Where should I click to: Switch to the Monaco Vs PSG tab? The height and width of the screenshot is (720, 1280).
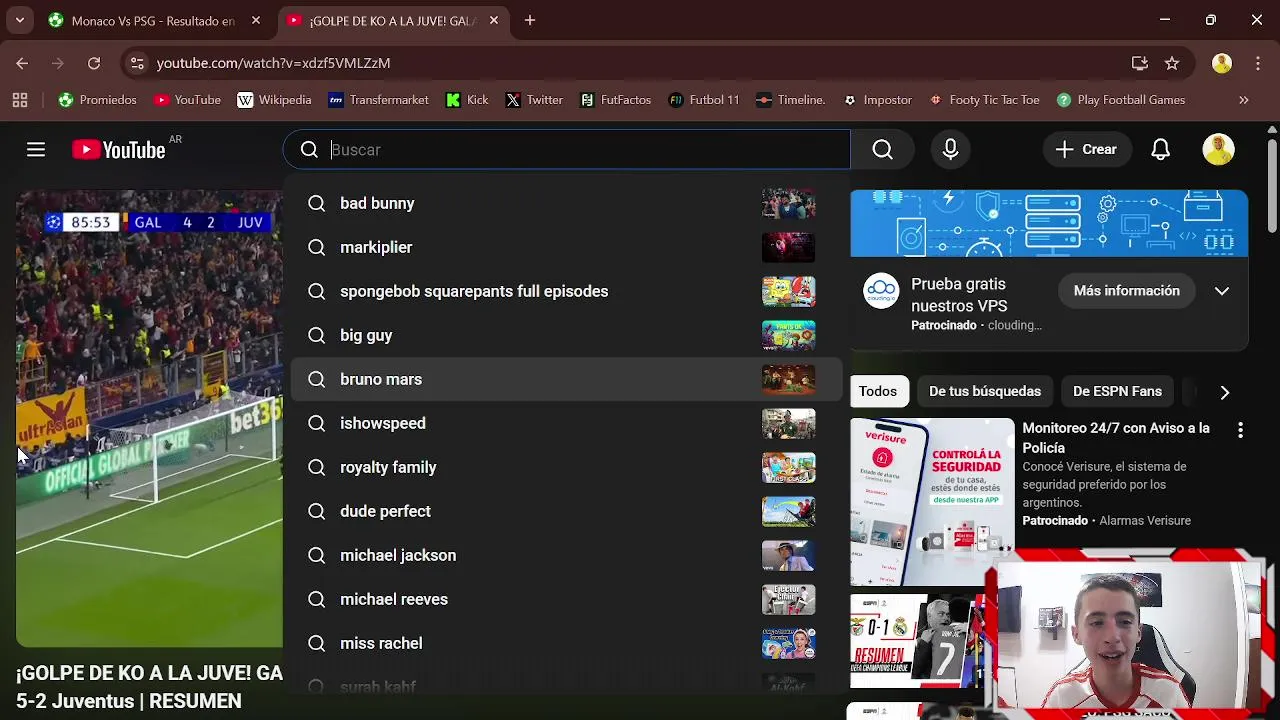click(155, 20)
